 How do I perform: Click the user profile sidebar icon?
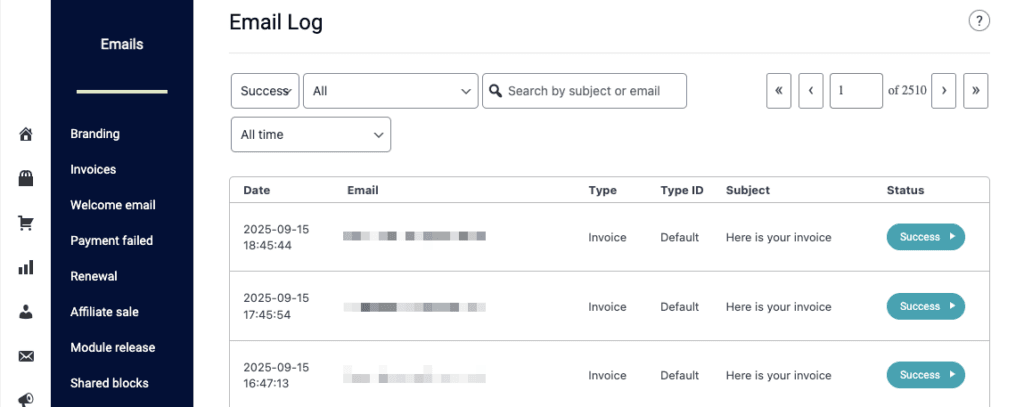click(26, 311)
